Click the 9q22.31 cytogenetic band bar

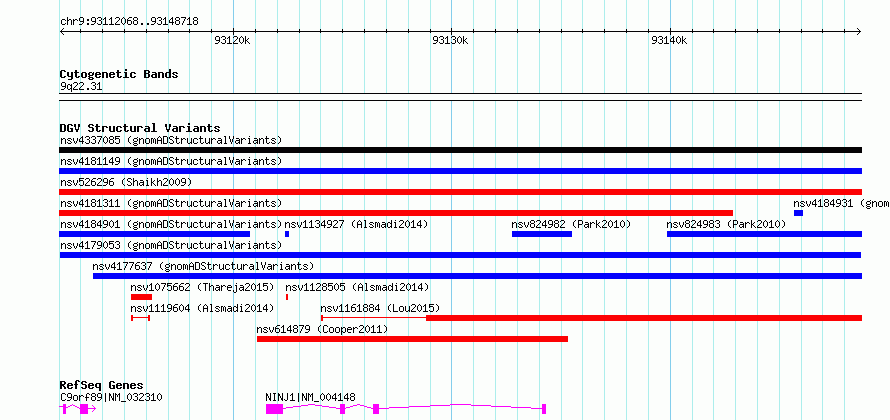click(460, 97)
